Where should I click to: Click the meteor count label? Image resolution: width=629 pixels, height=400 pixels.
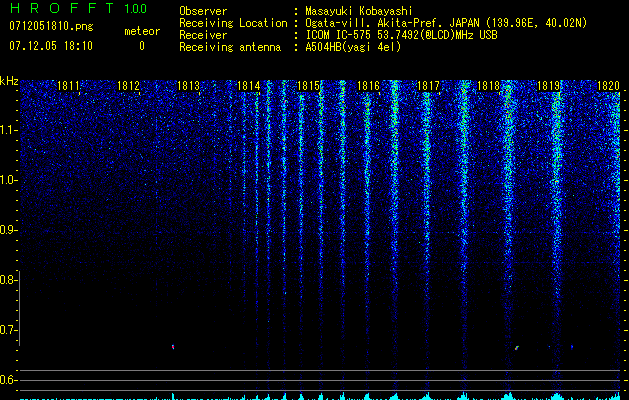click(x=142, y=31)
